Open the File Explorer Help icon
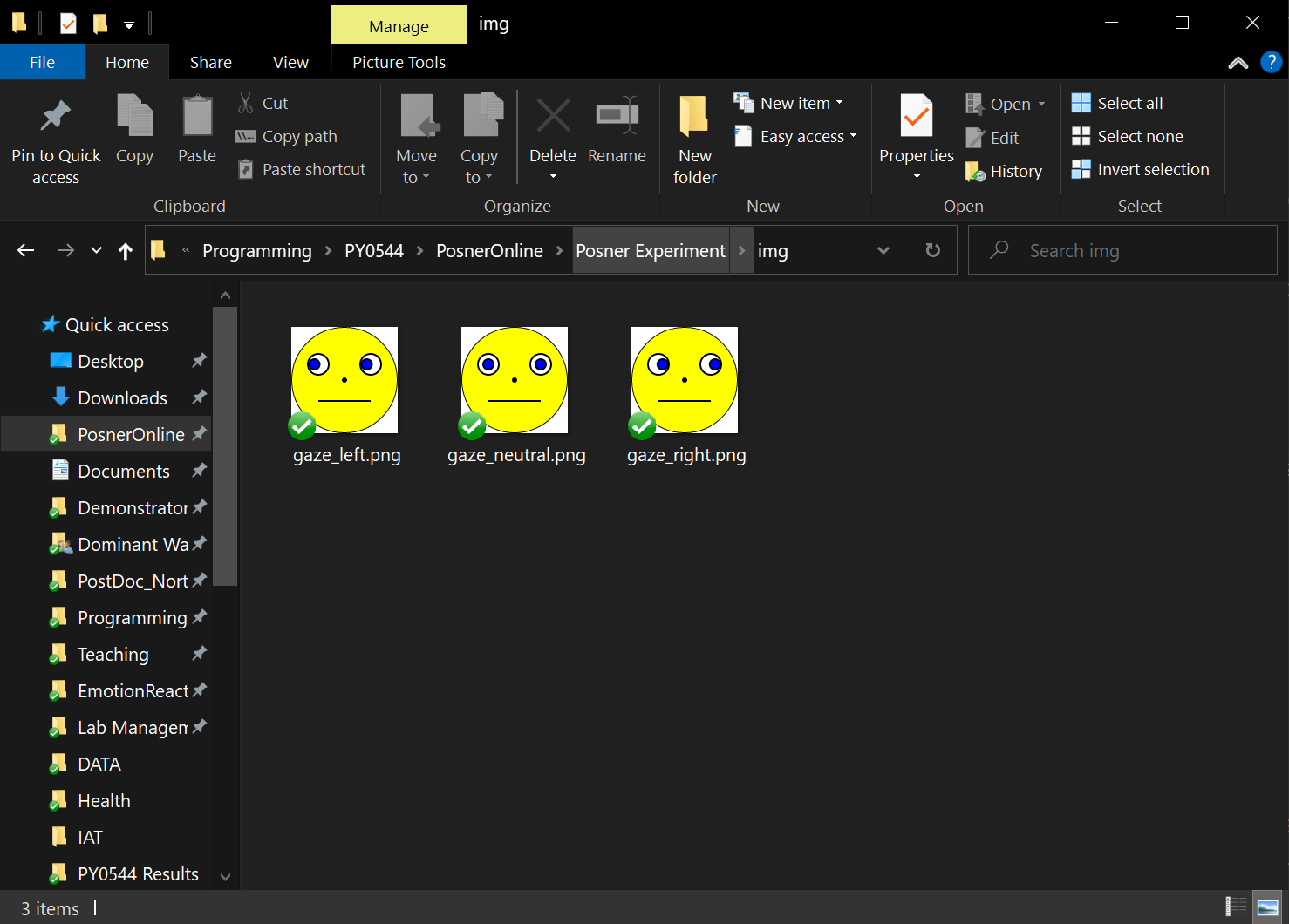The width and height of the screenshot is (1289, 924). 1272,62
